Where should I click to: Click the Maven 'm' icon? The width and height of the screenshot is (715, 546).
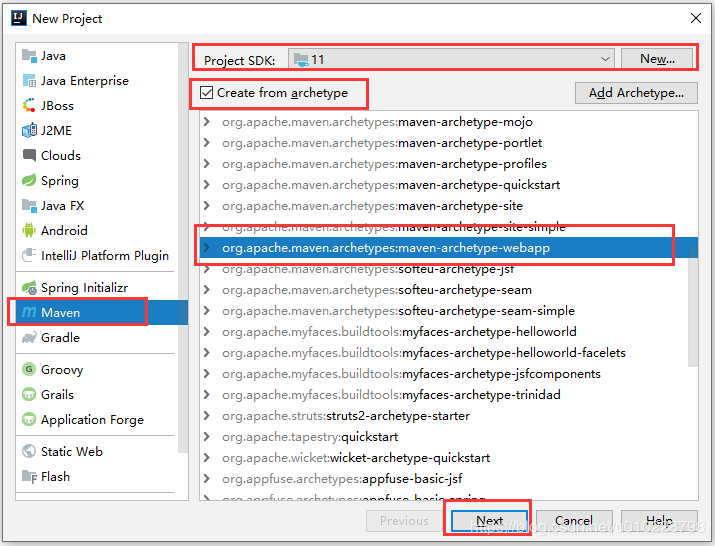29,312
